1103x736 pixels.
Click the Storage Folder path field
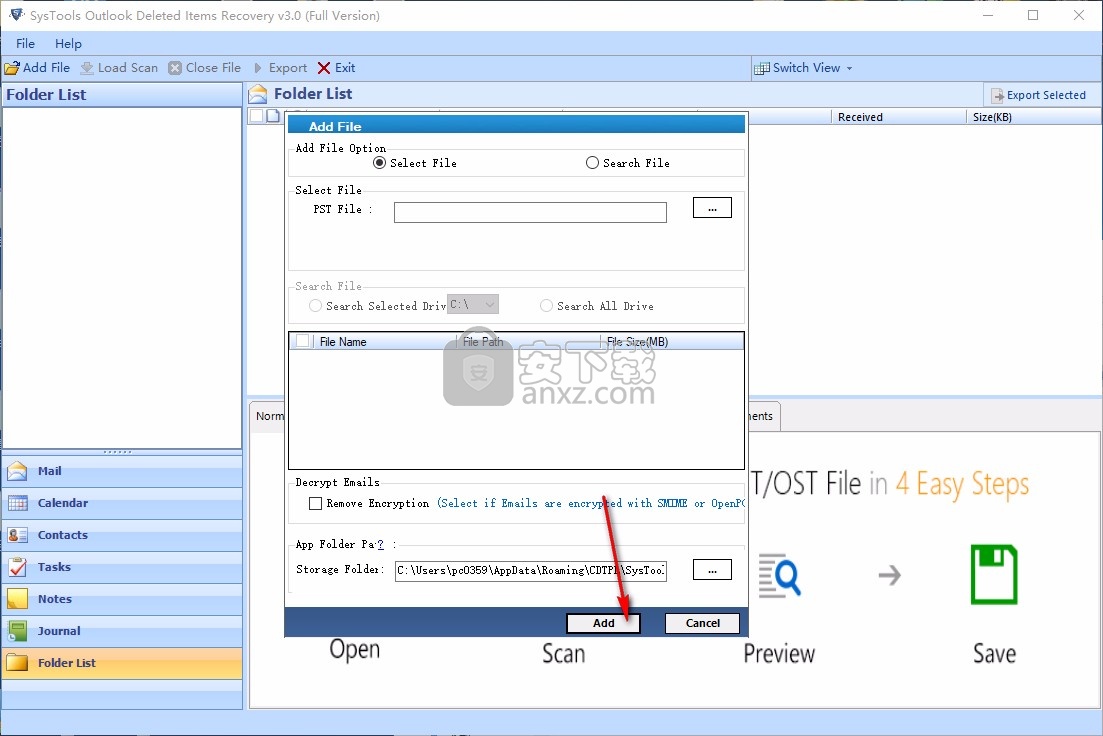pos(530,571)
